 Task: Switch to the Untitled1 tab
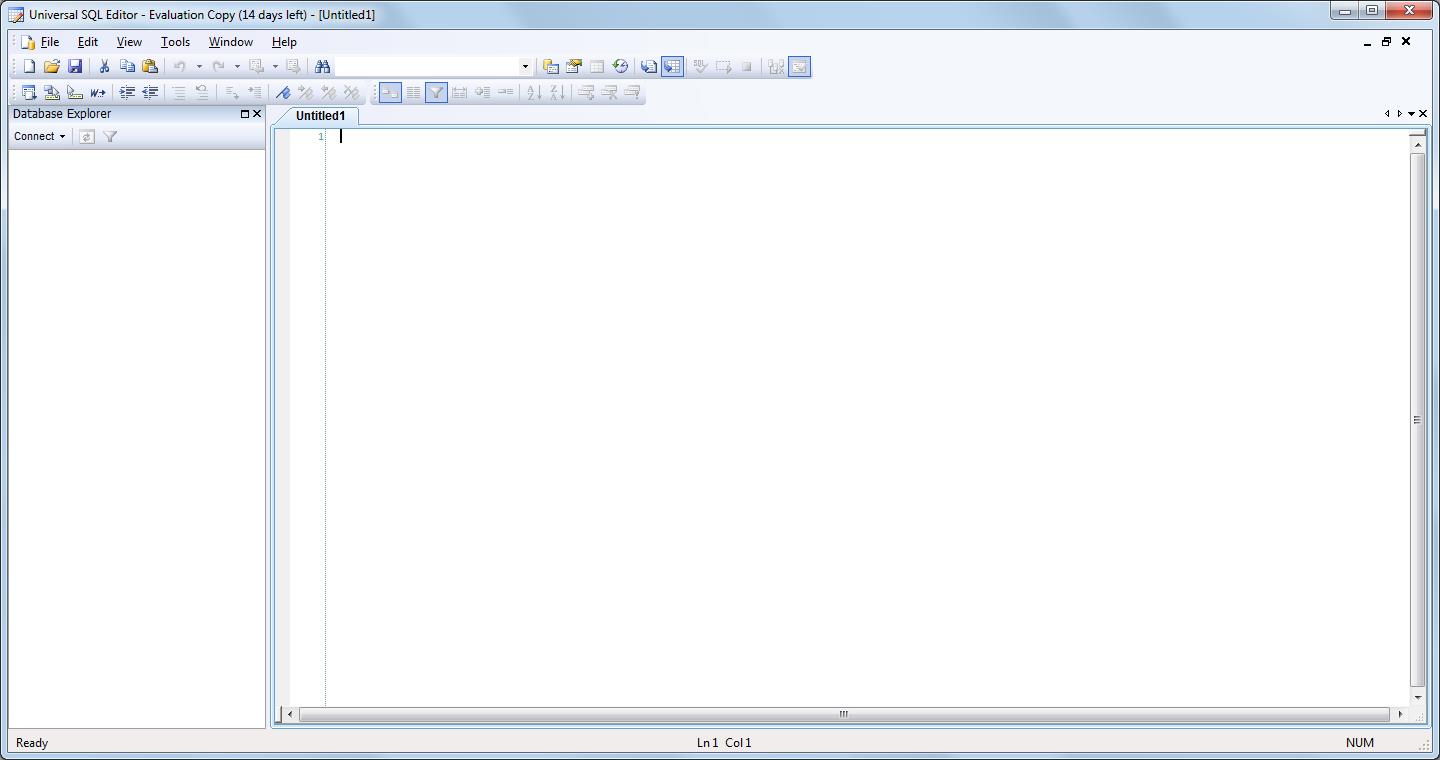pyautogui.click(x=320, y=116)
